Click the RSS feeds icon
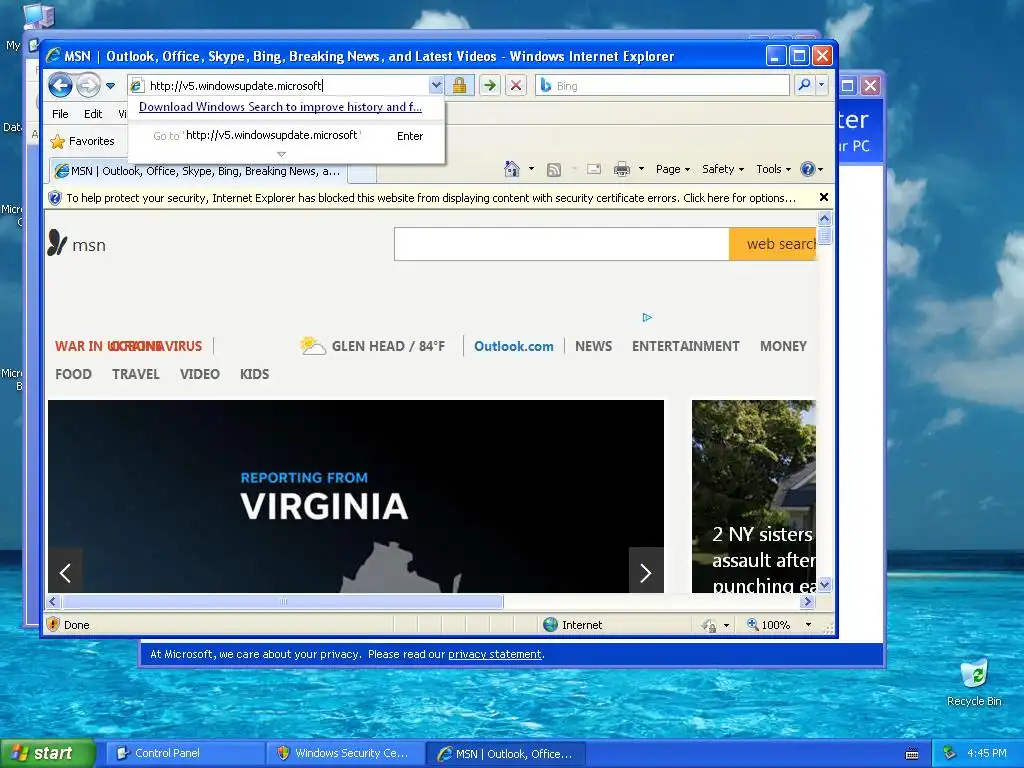This screenshot has height=768, width=1024. [x=554, y=170]
